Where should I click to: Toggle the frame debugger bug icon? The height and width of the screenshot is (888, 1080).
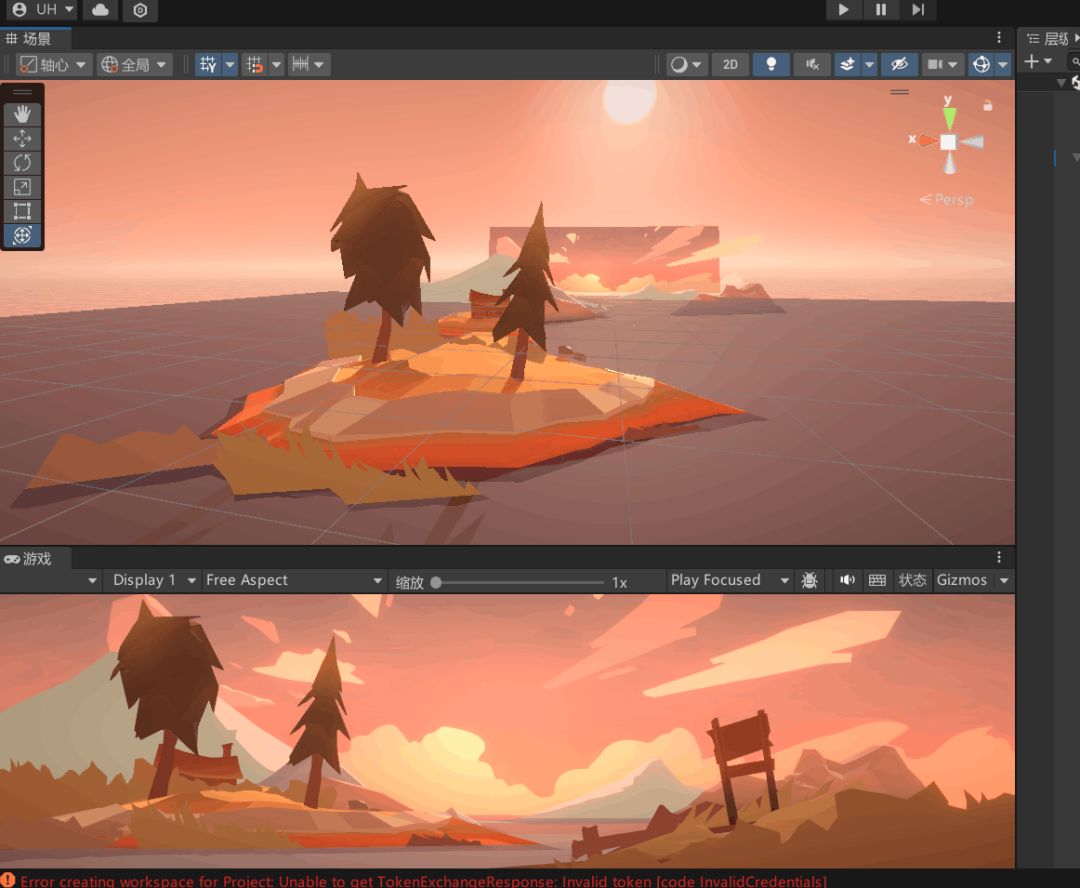pos(809,580)
